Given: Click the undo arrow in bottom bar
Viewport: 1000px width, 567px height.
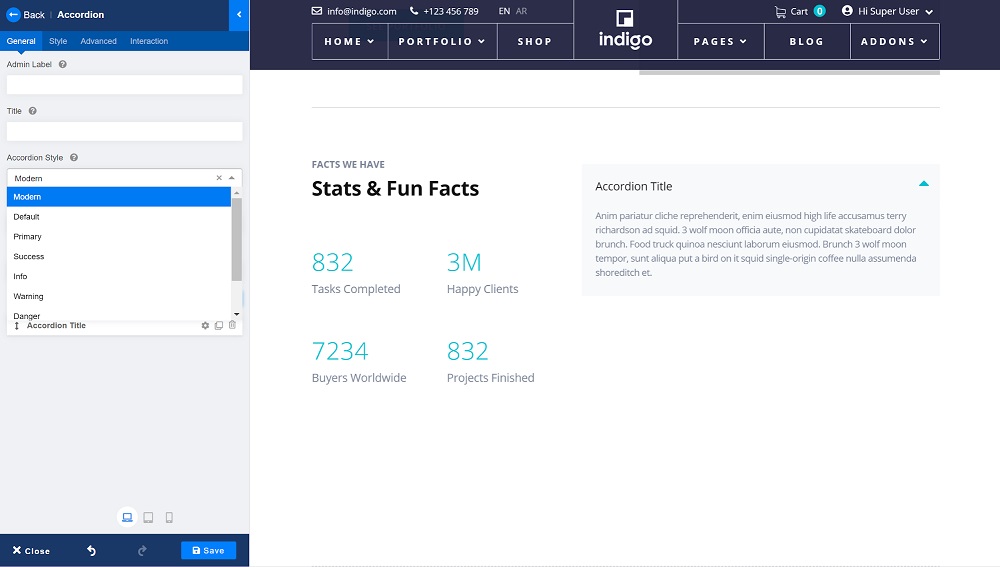Looking at the screenshot, I should pos(92,551).
